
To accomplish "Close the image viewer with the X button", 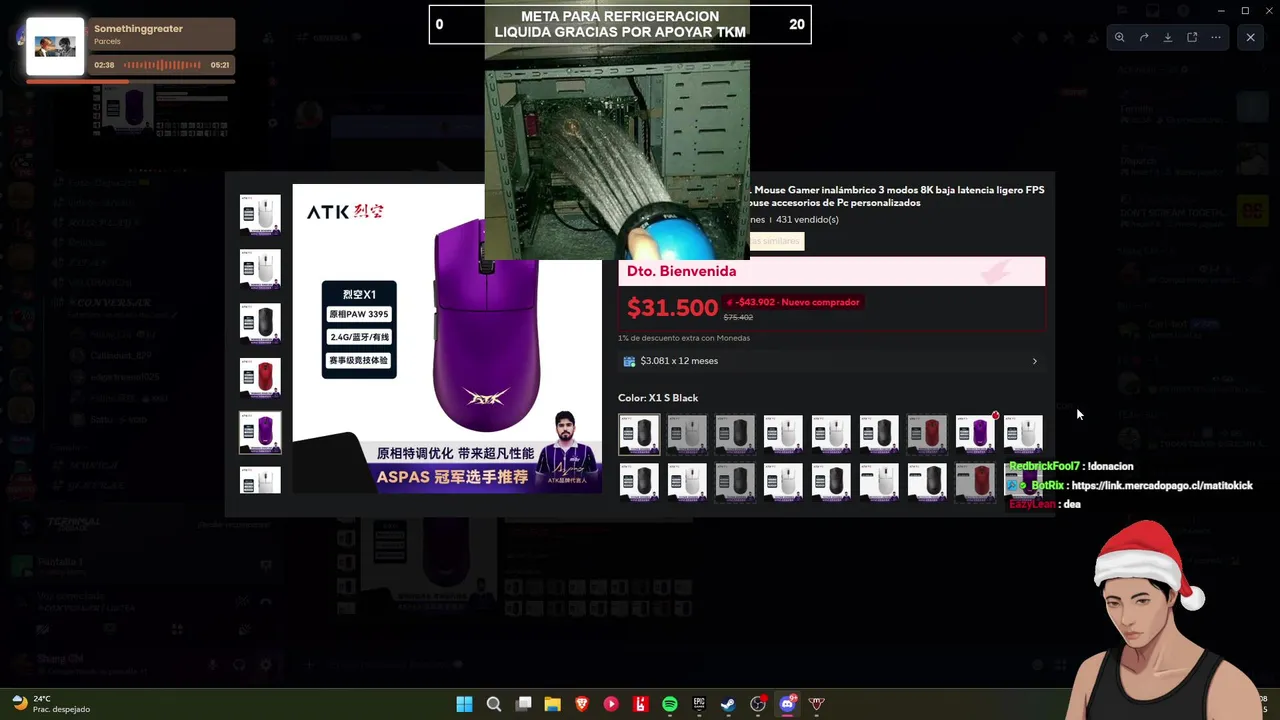I will [x=1250, y=37].
